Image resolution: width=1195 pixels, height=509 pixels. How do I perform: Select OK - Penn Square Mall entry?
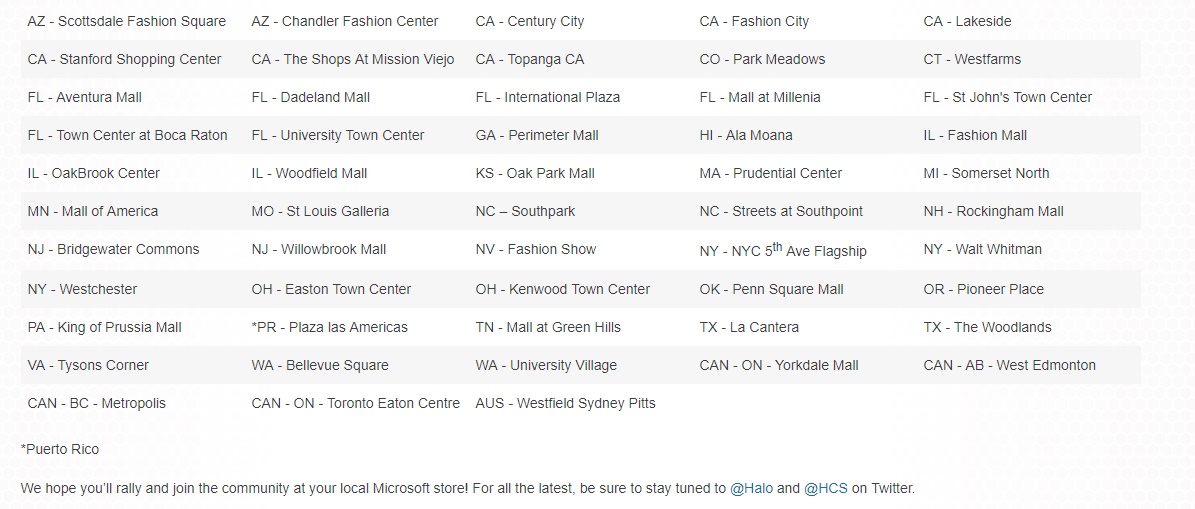(772, 289)
